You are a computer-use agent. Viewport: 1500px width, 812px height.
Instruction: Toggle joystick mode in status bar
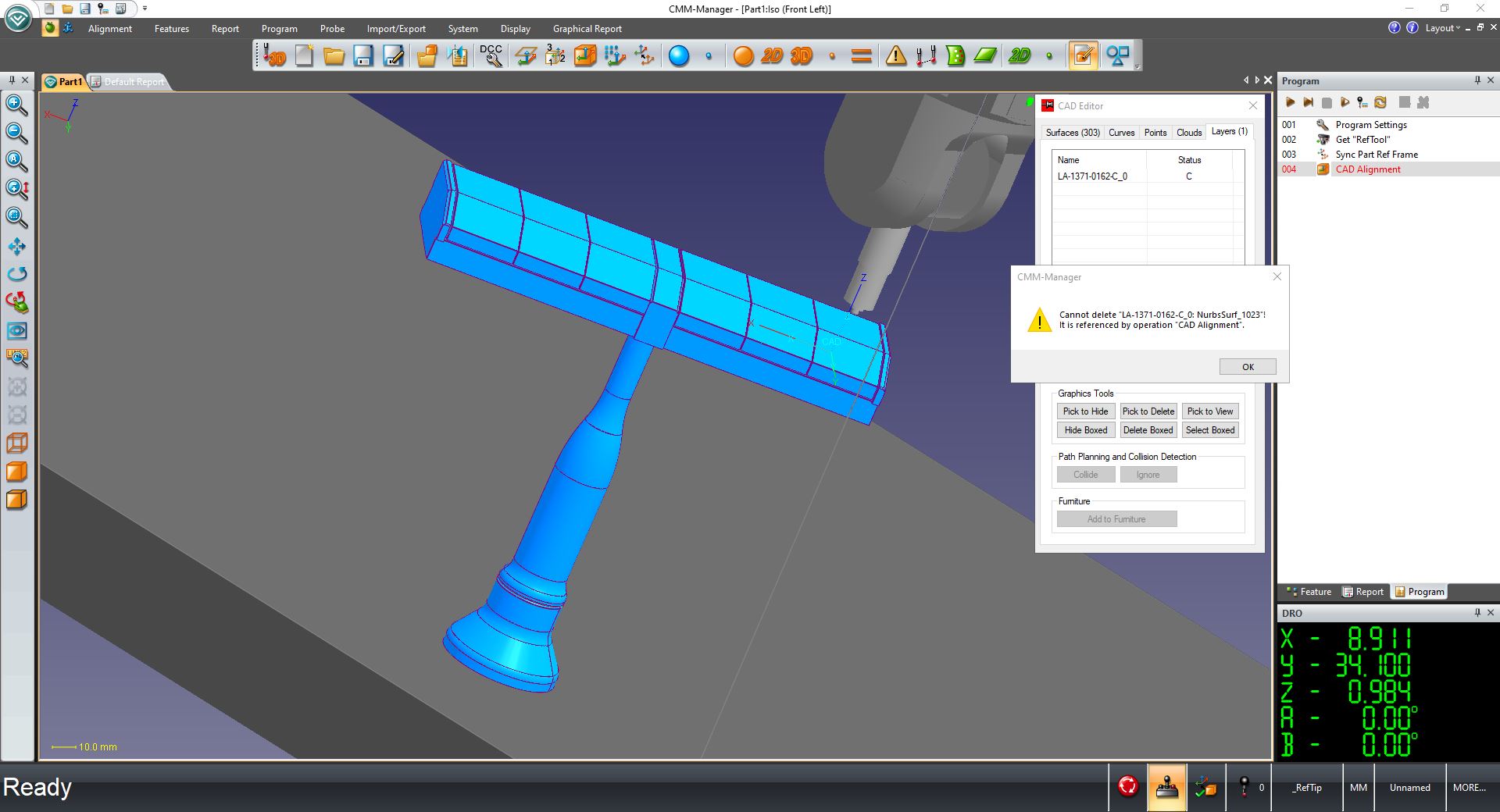tap(1166, 787)
